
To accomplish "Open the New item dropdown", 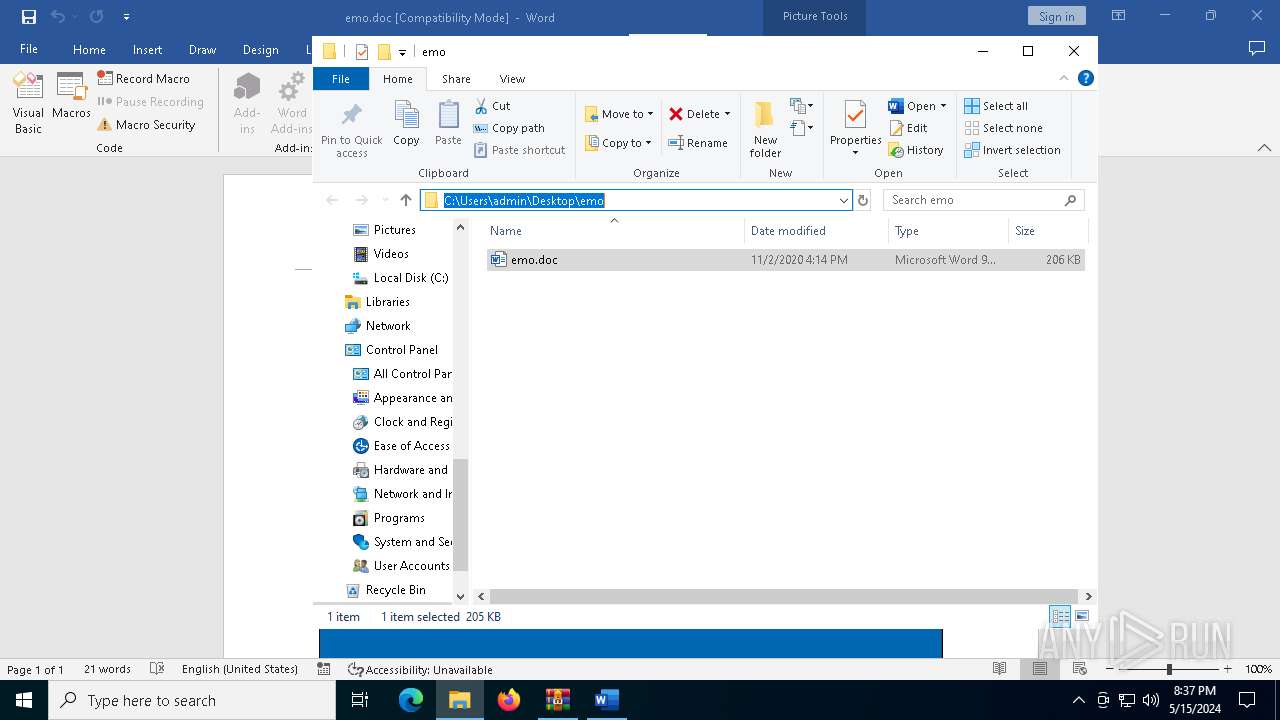I will click(802, 105).
